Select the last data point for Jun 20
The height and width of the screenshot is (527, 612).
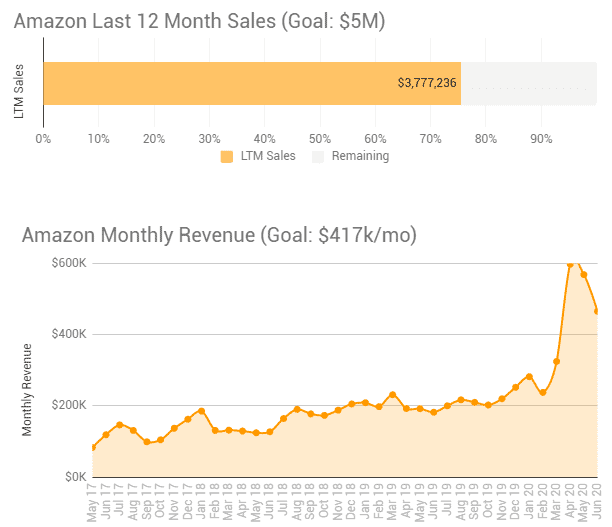(597, 311)
